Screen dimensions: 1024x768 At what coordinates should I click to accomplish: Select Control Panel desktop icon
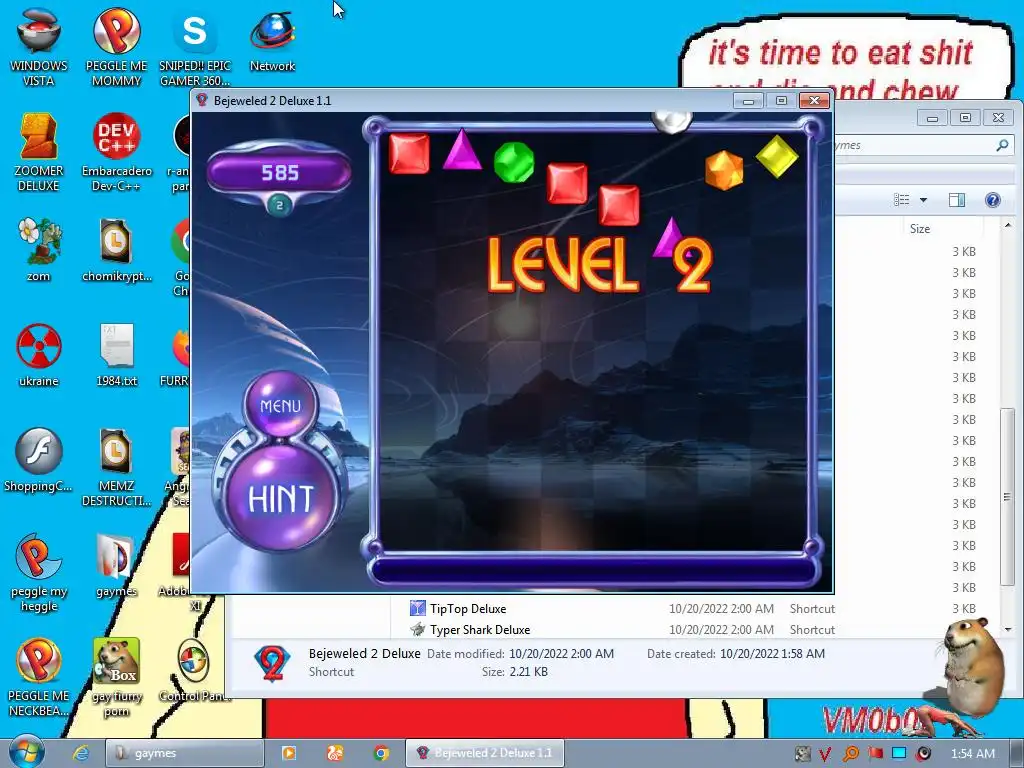click(x=195, y=670)
